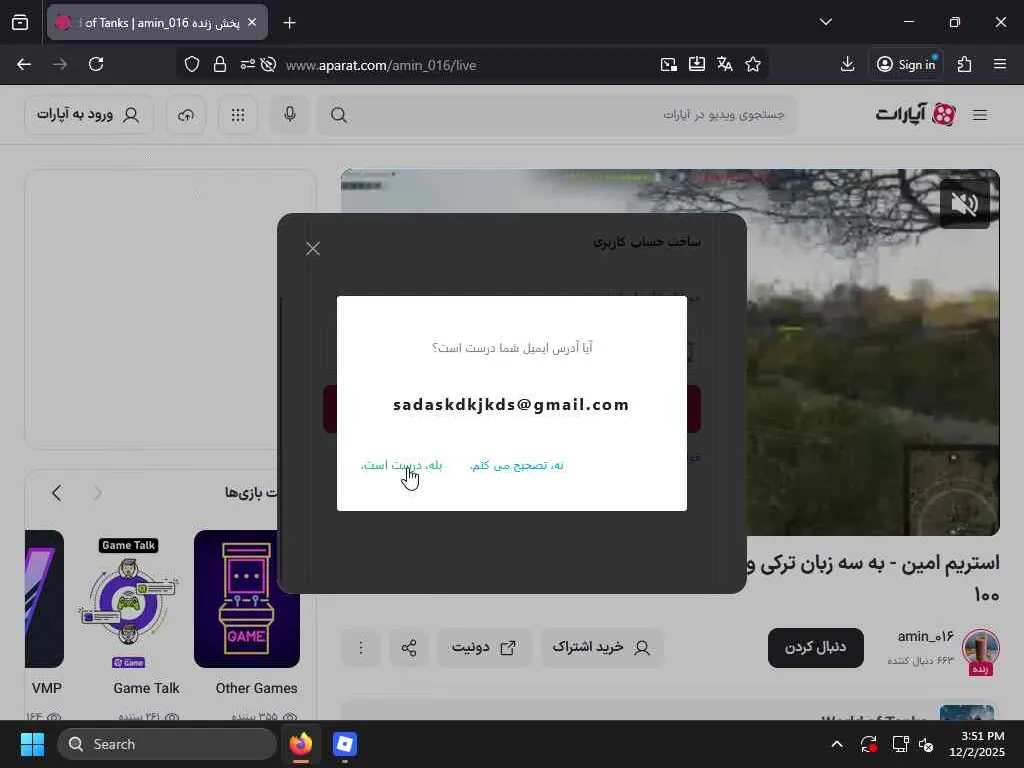
Task: Click the "VMP" category label
Action: point(46,688)
